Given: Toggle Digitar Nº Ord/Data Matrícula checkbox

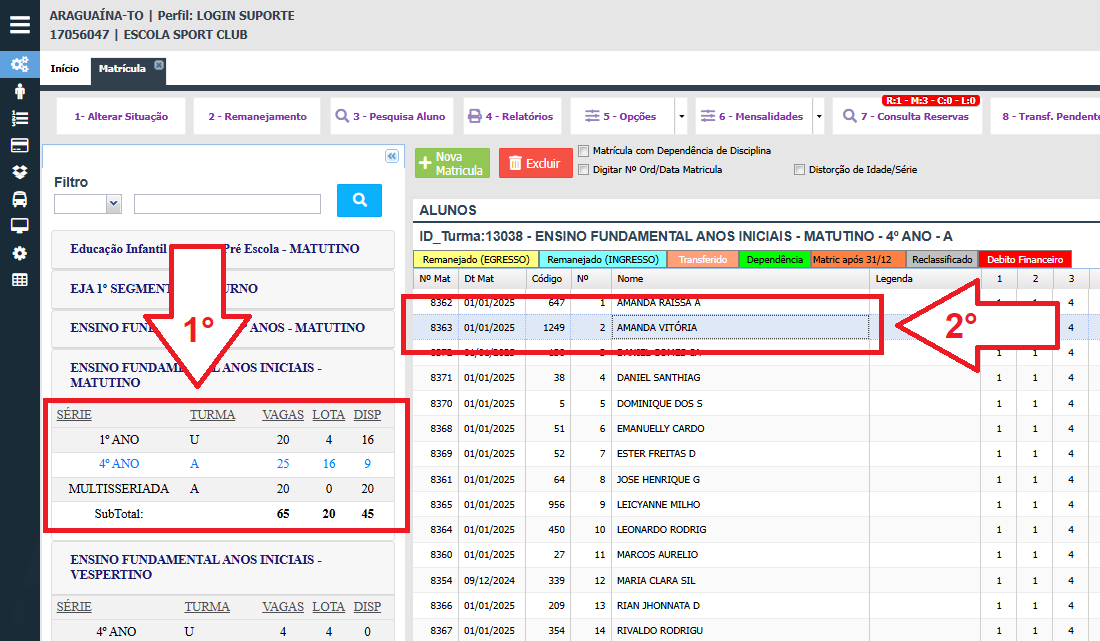Looking at the screenshot, I should pos(584,170).
